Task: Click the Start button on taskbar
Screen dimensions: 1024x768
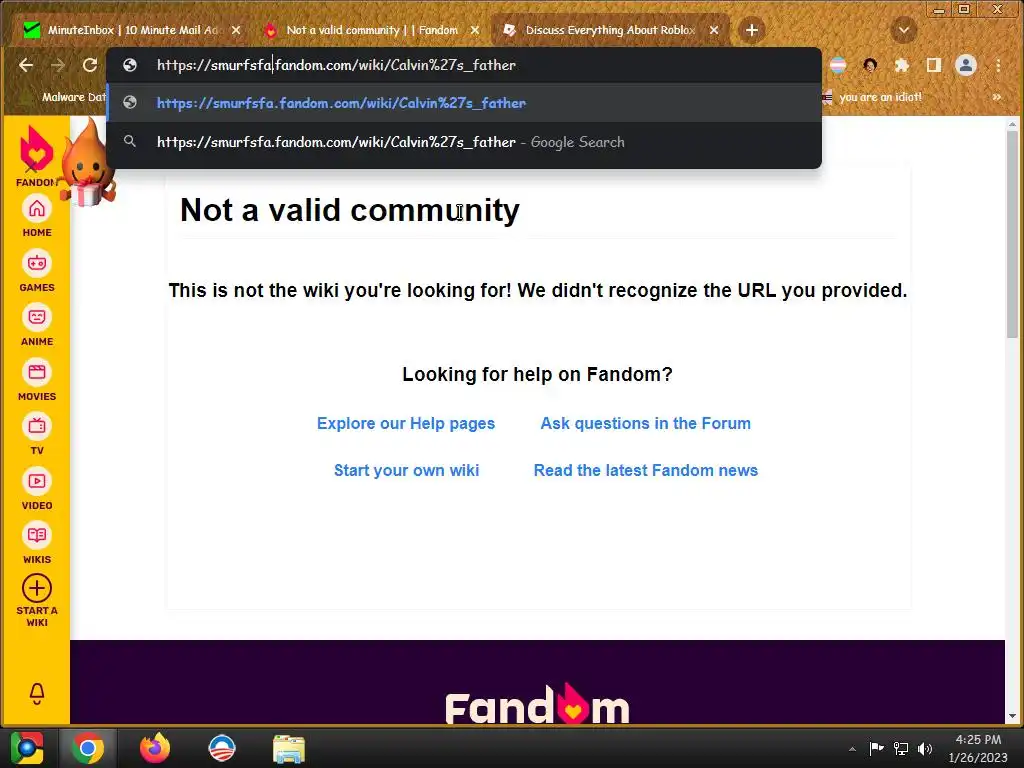Action: click(27, 748)
